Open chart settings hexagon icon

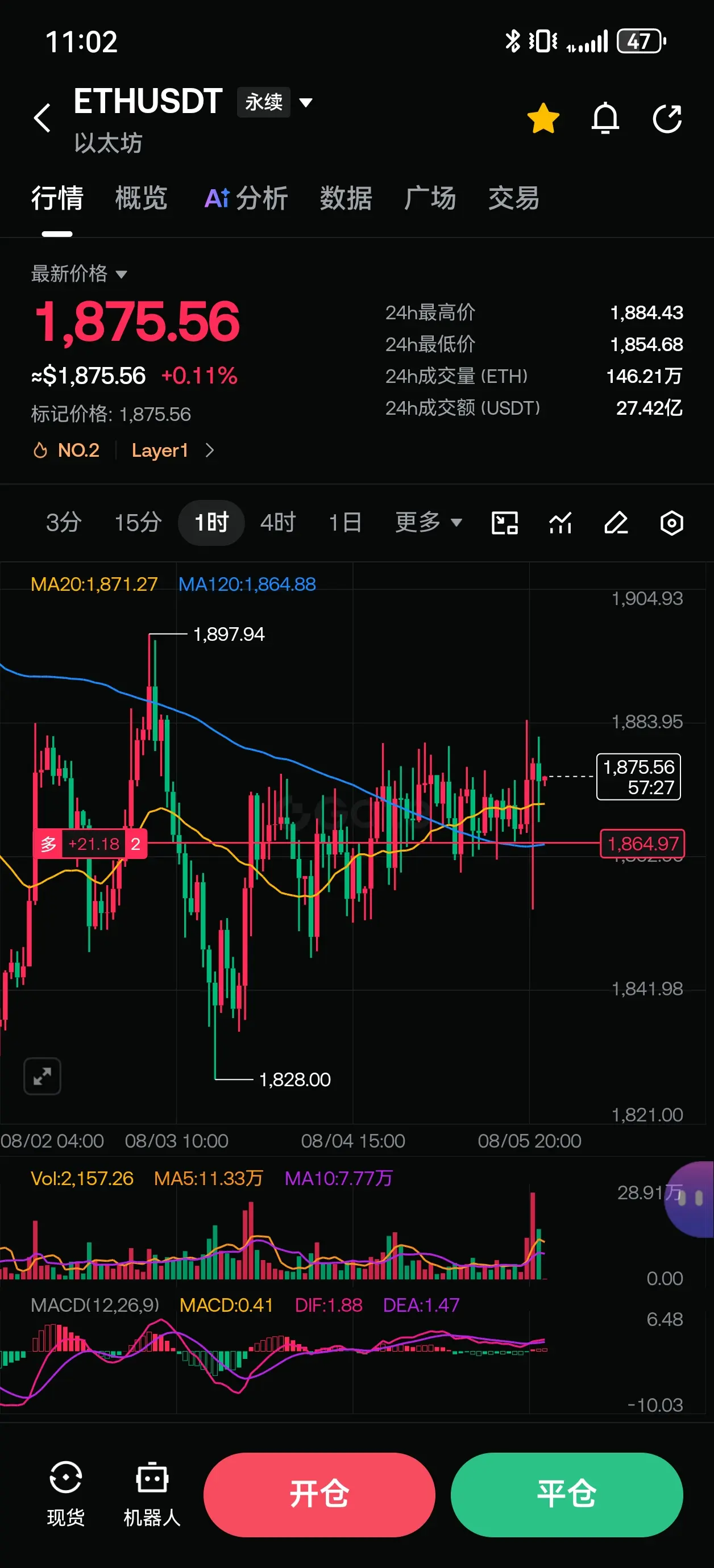pos(671,523)
